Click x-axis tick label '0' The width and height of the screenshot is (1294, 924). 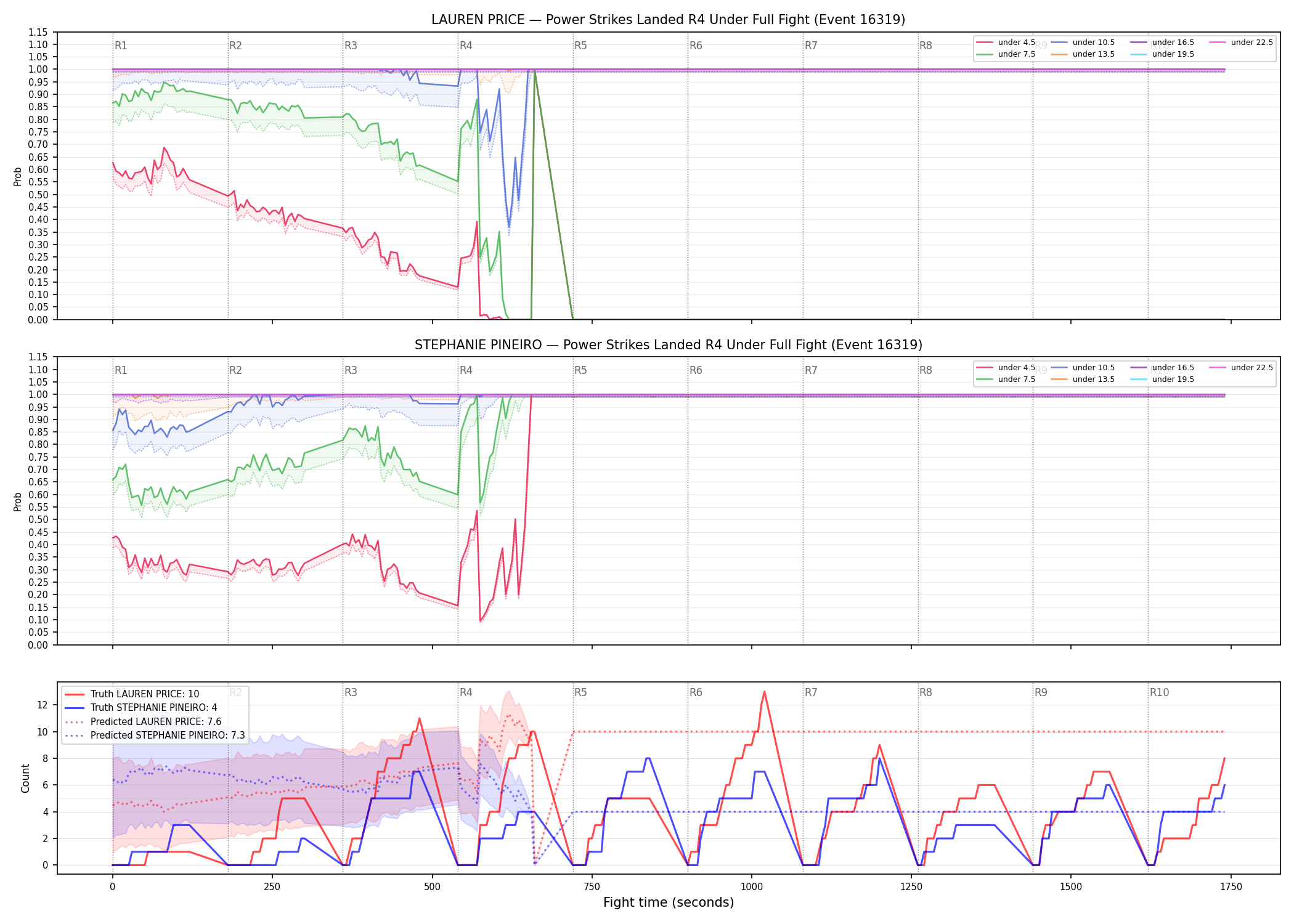(x=112, y=887)
